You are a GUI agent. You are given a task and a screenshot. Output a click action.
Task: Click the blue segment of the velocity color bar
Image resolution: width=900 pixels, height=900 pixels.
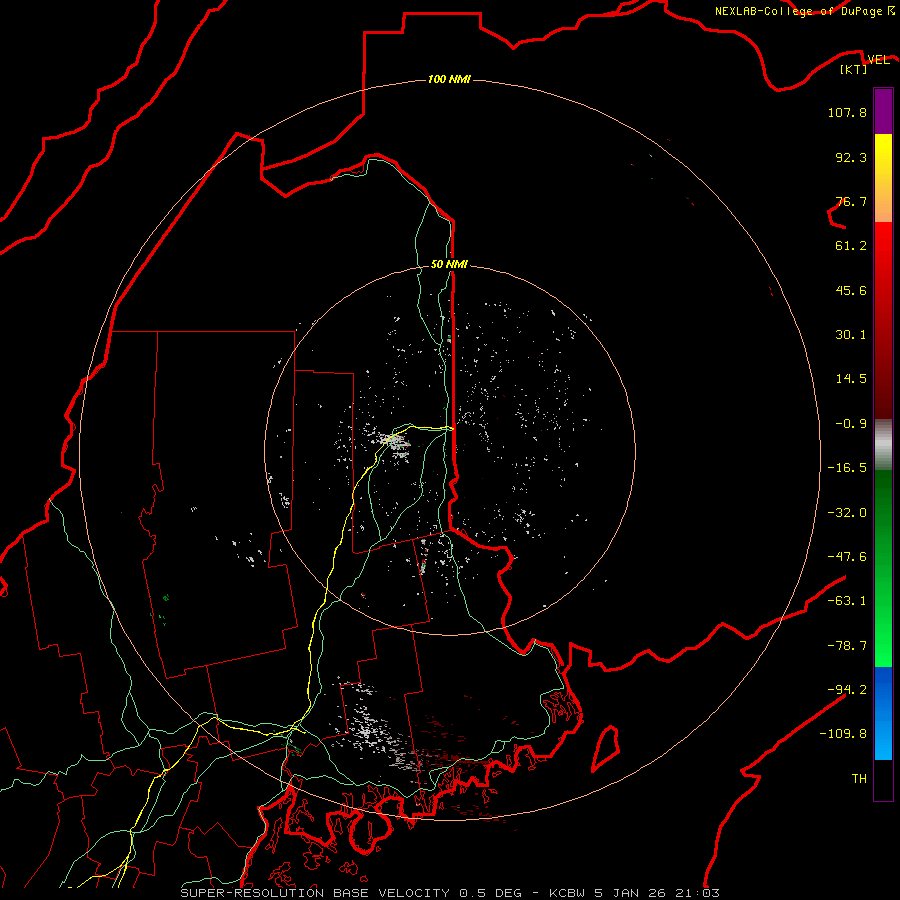[x=883, y=713]
